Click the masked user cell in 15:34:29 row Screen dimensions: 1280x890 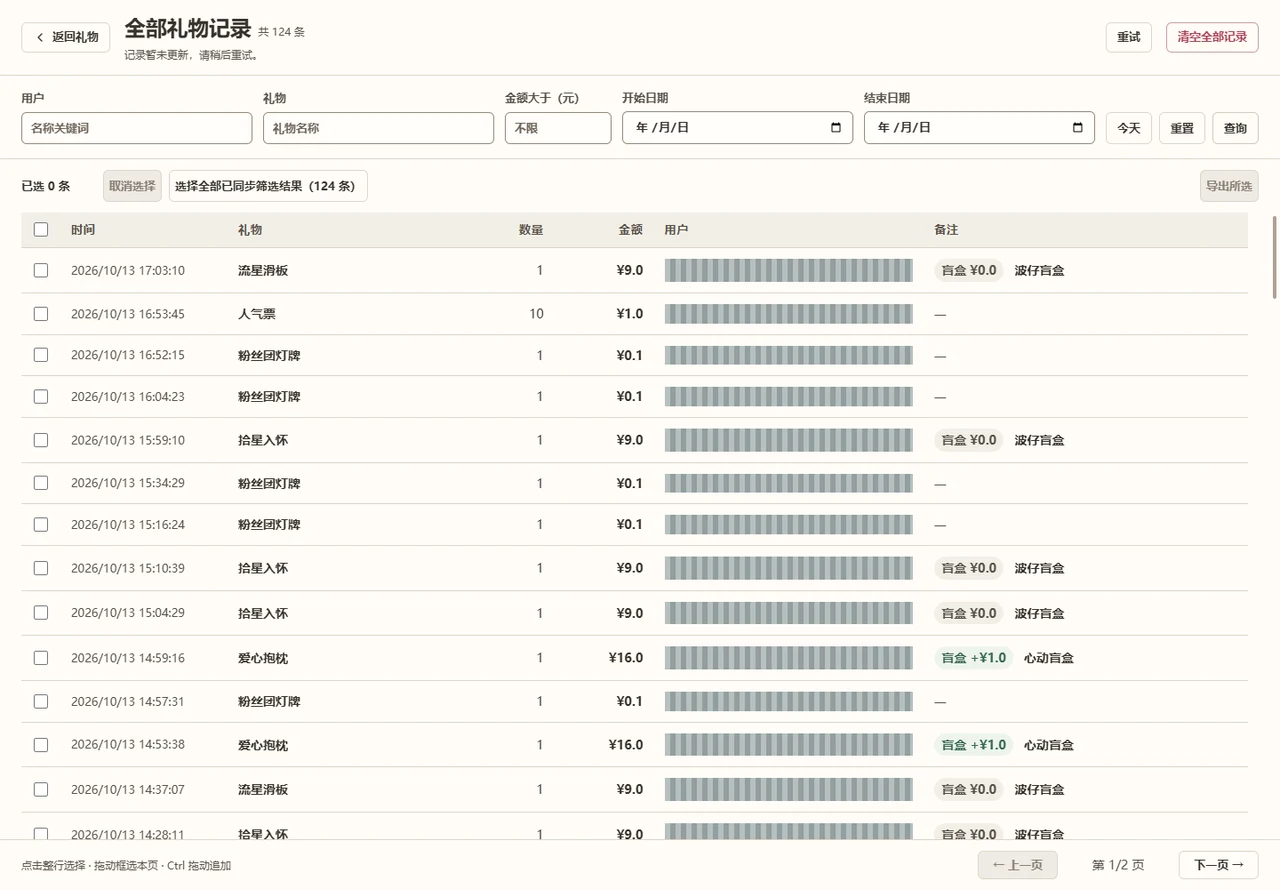pos(789,483)
